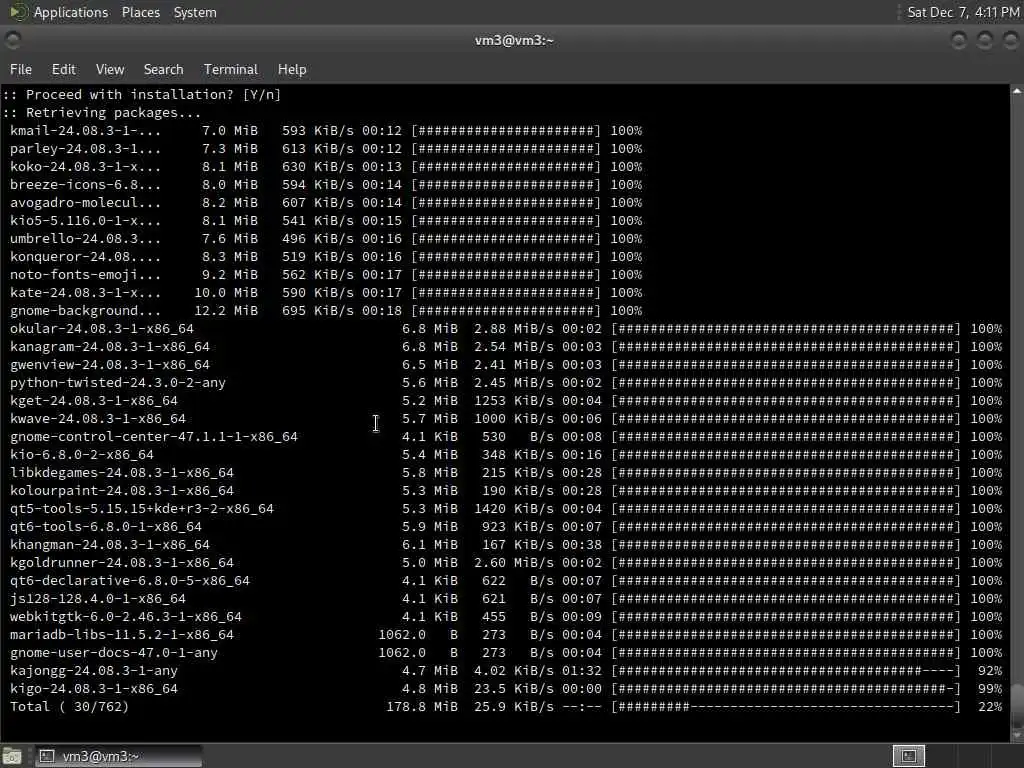Click the kio5-5.116.0-1-x line

coord(326,221)
